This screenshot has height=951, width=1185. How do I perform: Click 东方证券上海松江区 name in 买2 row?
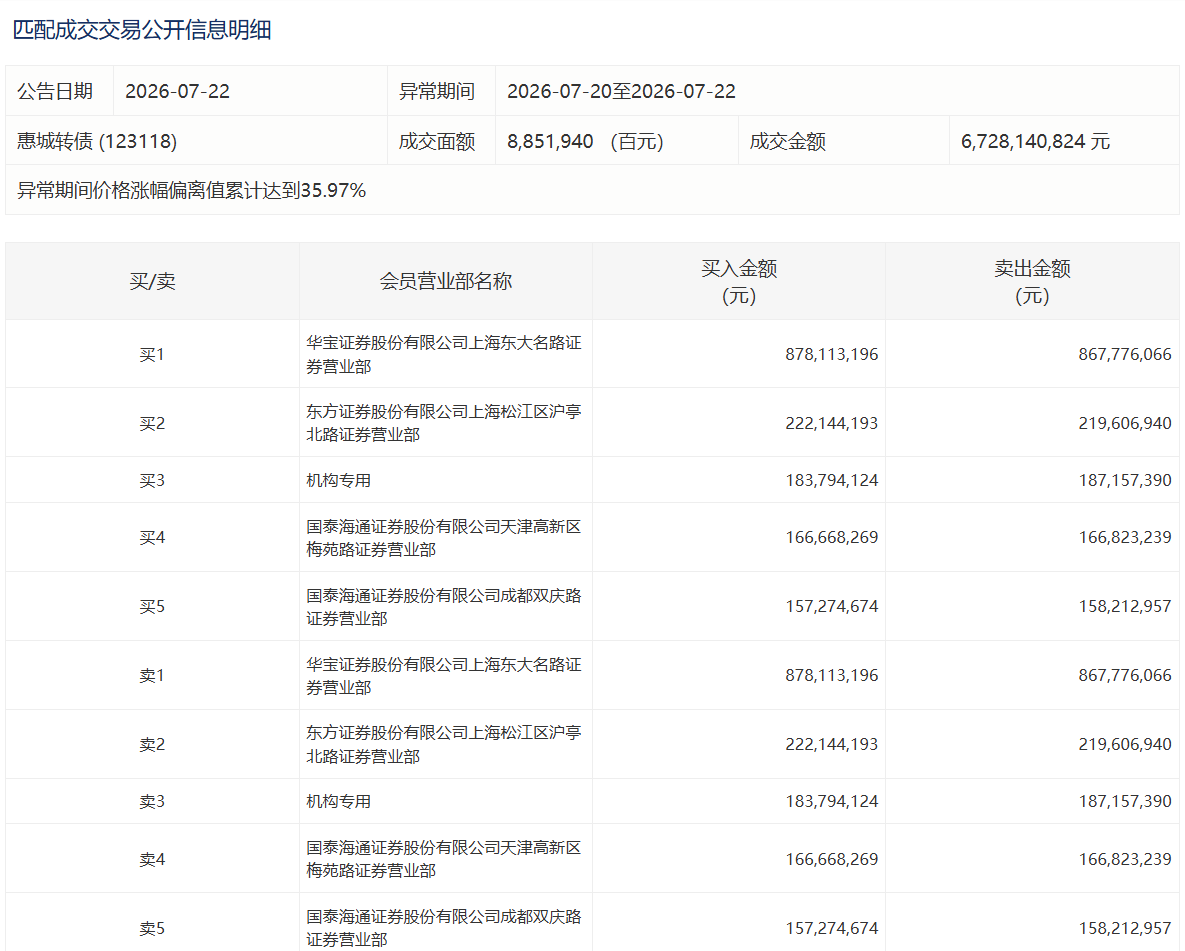click(444, 423)
